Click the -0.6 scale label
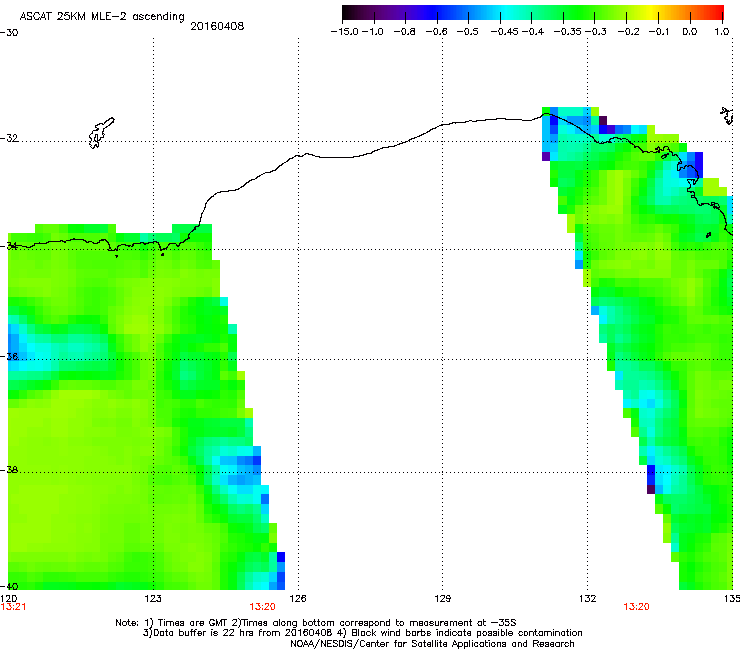This screenshot has height=650, width=740. [x=436, y=32]
